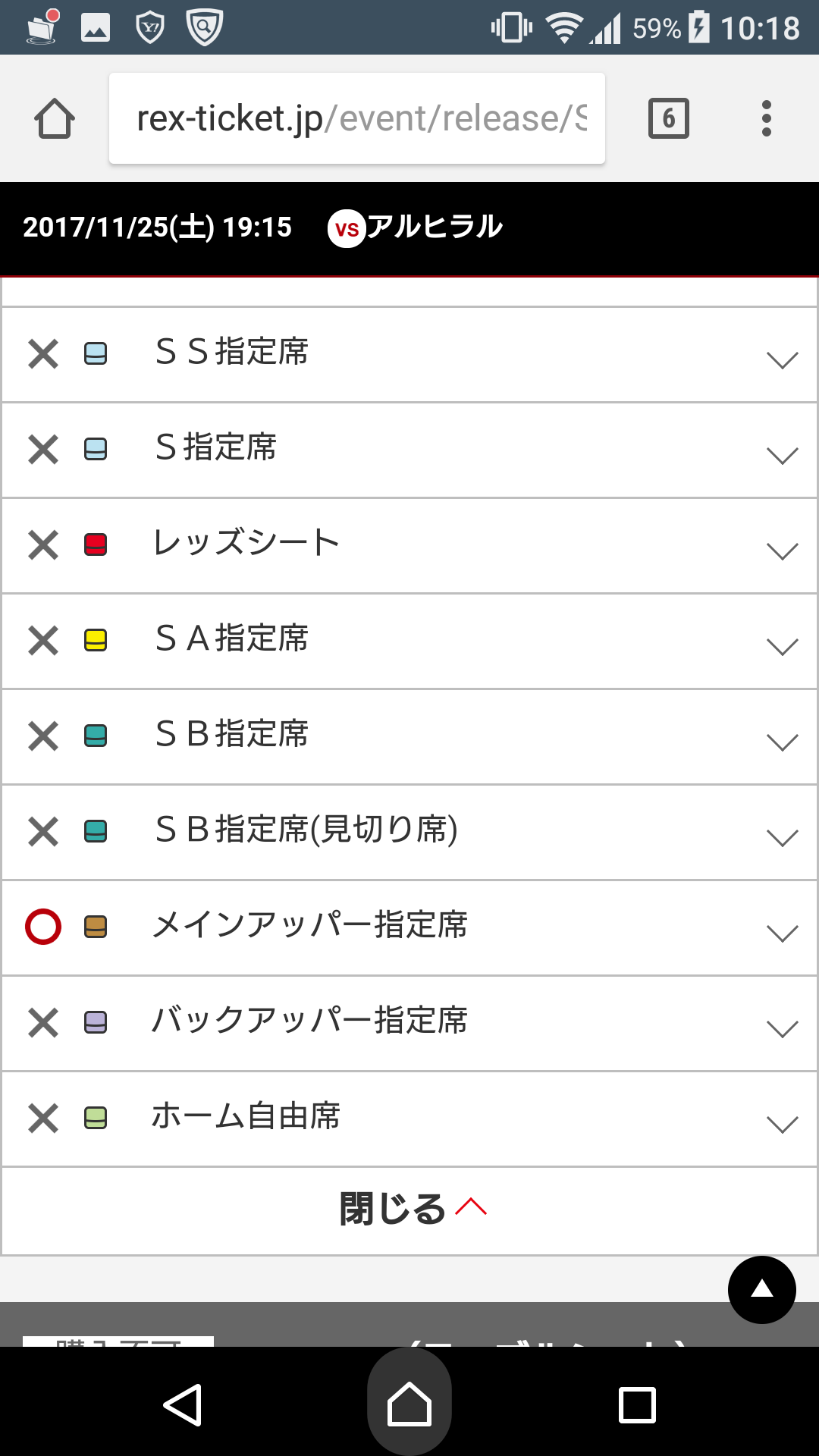
Task: Expand the レッズシート row chevron
Action: pos(782,551)
